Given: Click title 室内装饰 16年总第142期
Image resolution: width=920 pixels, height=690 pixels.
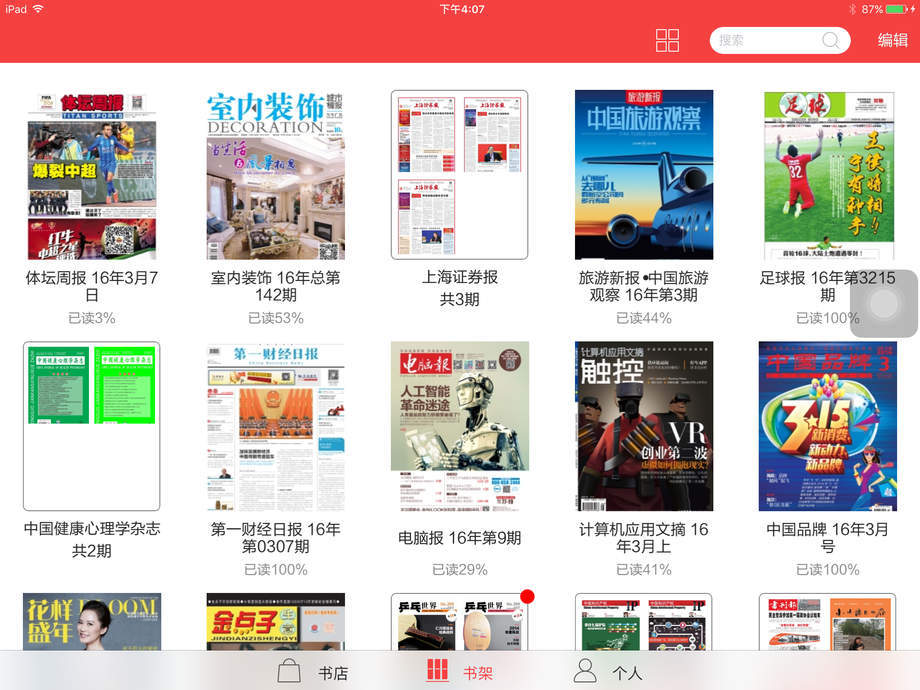Looking at the screenshot, I should pos(276,286).
